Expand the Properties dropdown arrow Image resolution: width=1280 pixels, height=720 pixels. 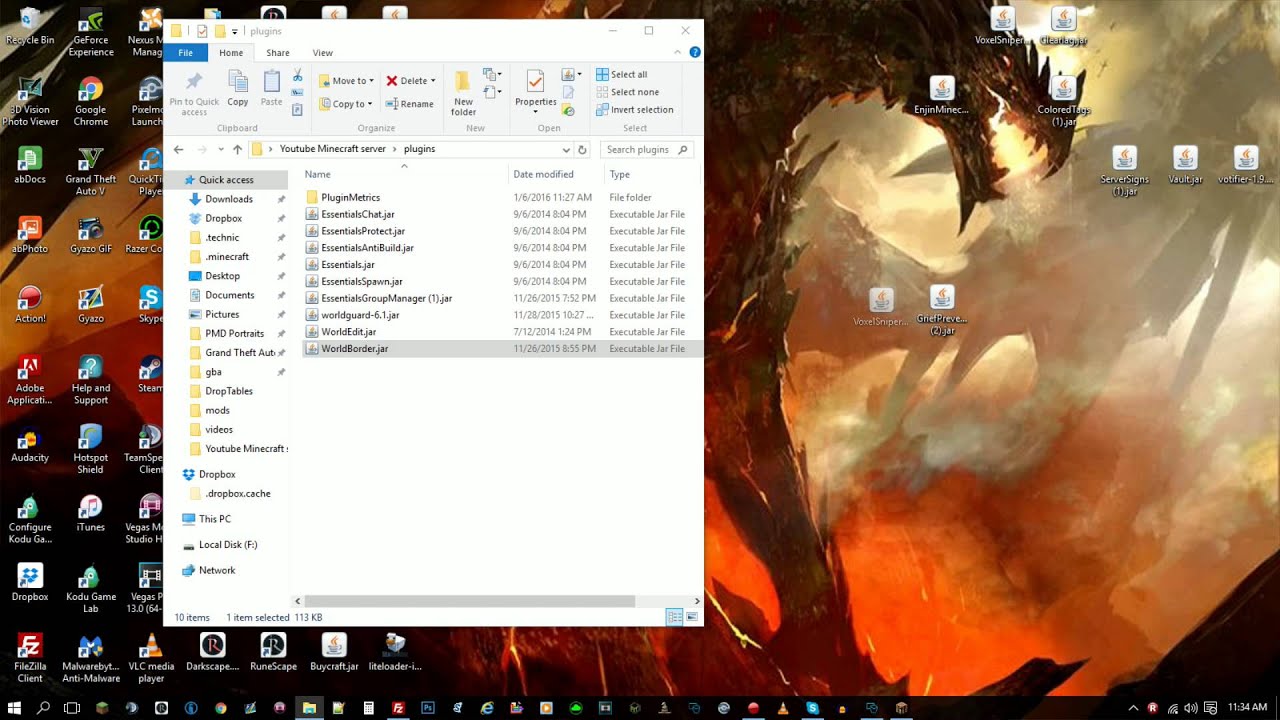pos(536,112)
